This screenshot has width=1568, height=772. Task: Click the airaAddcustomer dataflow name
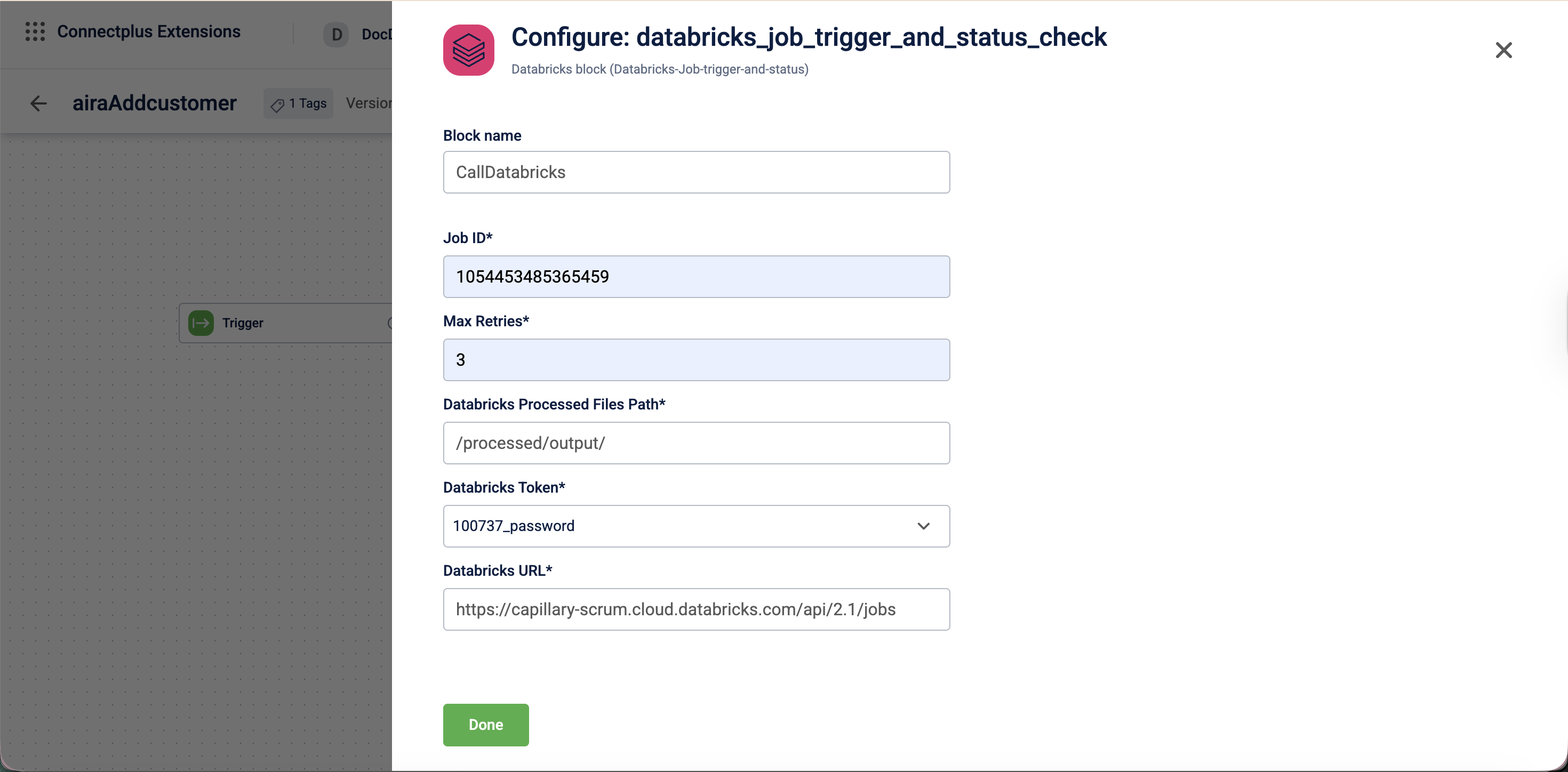point(154,103)
